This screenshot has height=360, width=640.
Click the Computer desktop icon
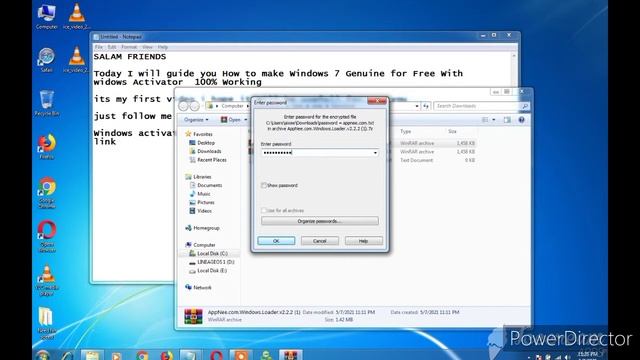(x=47, y=16)
